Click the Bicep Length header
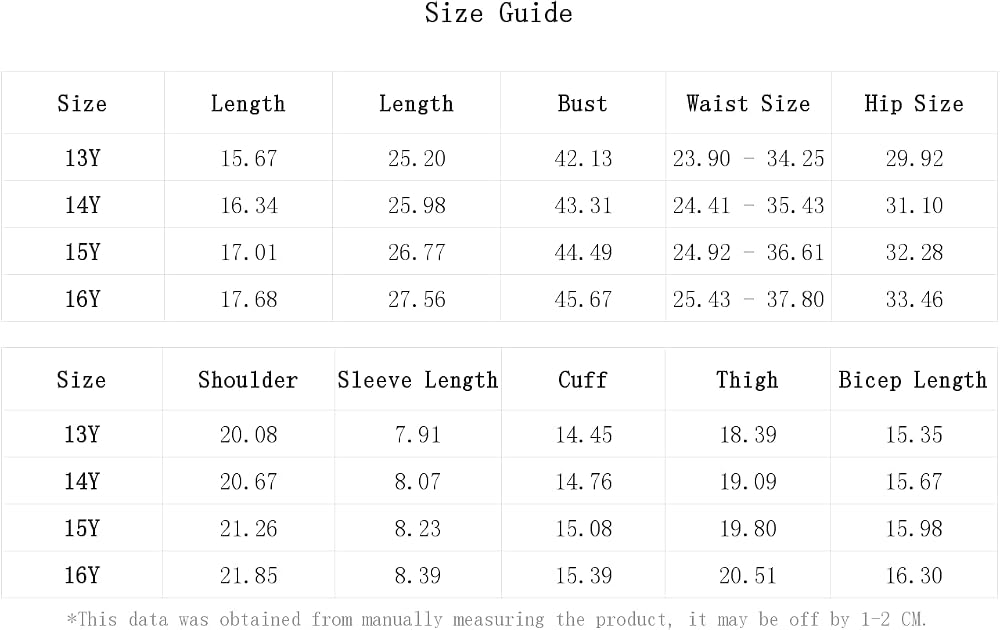The width and height of the screenshot is (1000, 630). pos(913,380)
